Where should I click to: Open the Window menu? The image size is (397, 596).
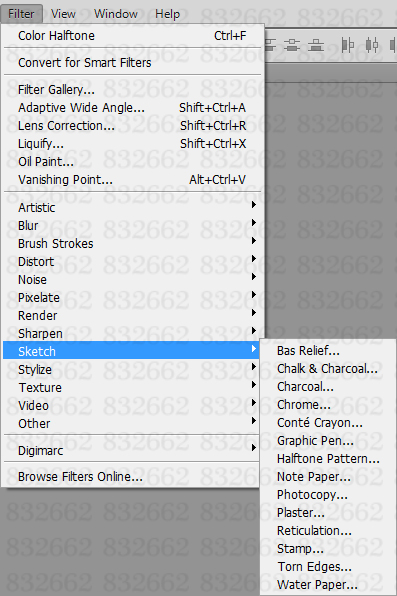point(116,14)
